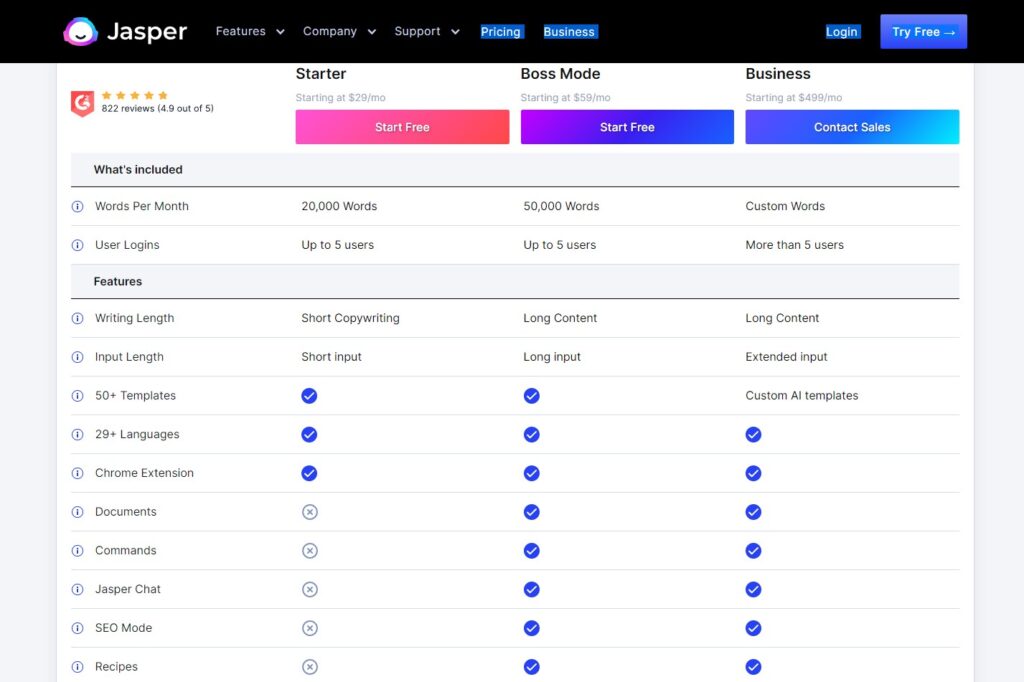Click the info icon beside 50+ Templates
1024x682 pixels.
(x=78, y=396)
